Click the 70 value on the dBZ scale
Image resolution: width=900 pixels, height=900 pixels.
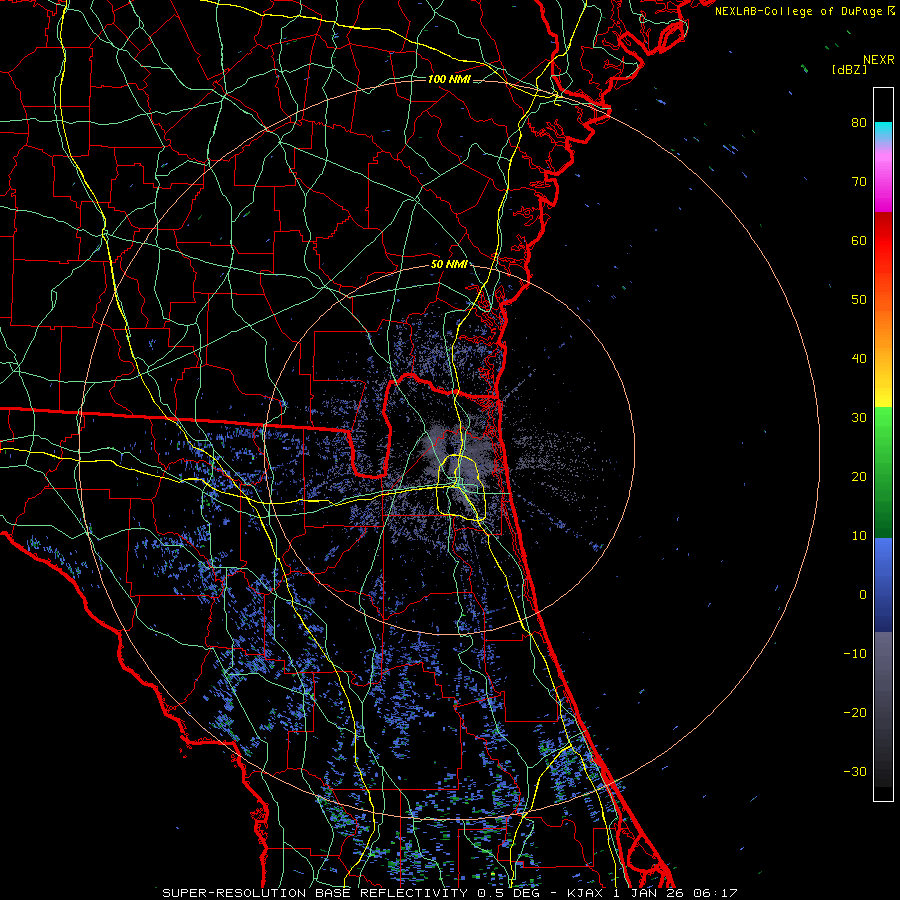tap(859, 182)
